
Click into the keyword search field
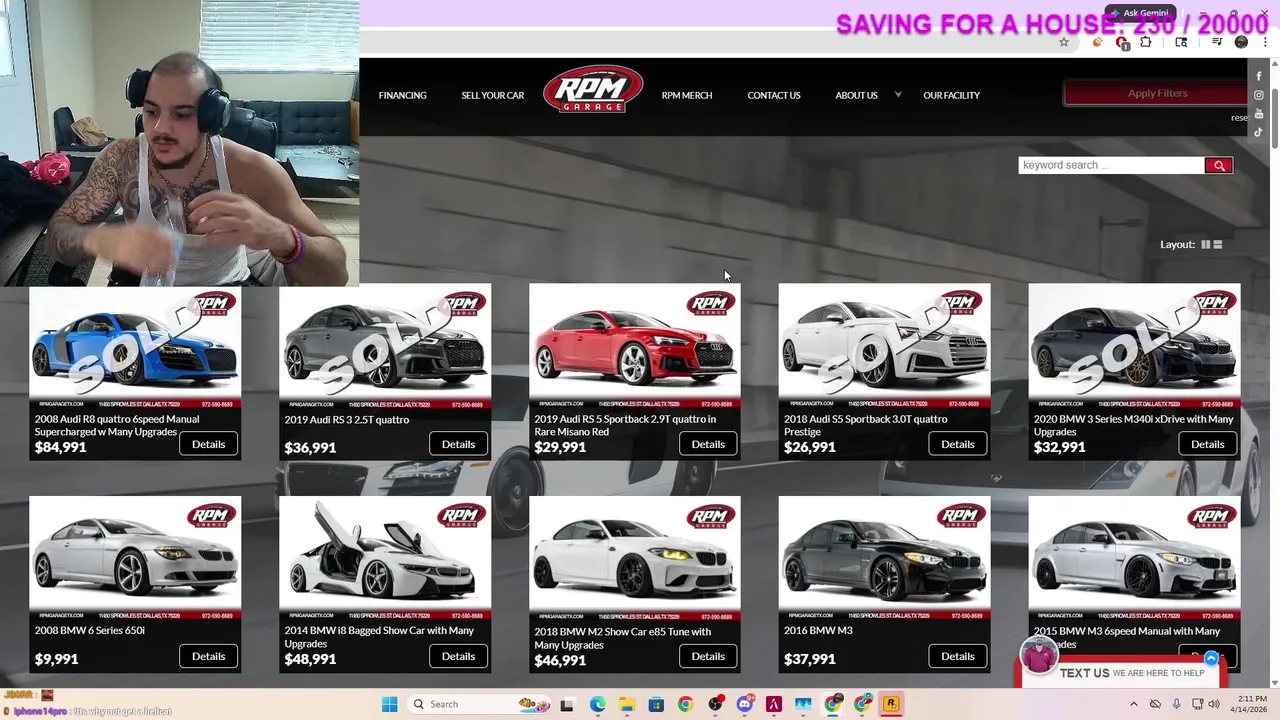click(x=1111, y=165)
